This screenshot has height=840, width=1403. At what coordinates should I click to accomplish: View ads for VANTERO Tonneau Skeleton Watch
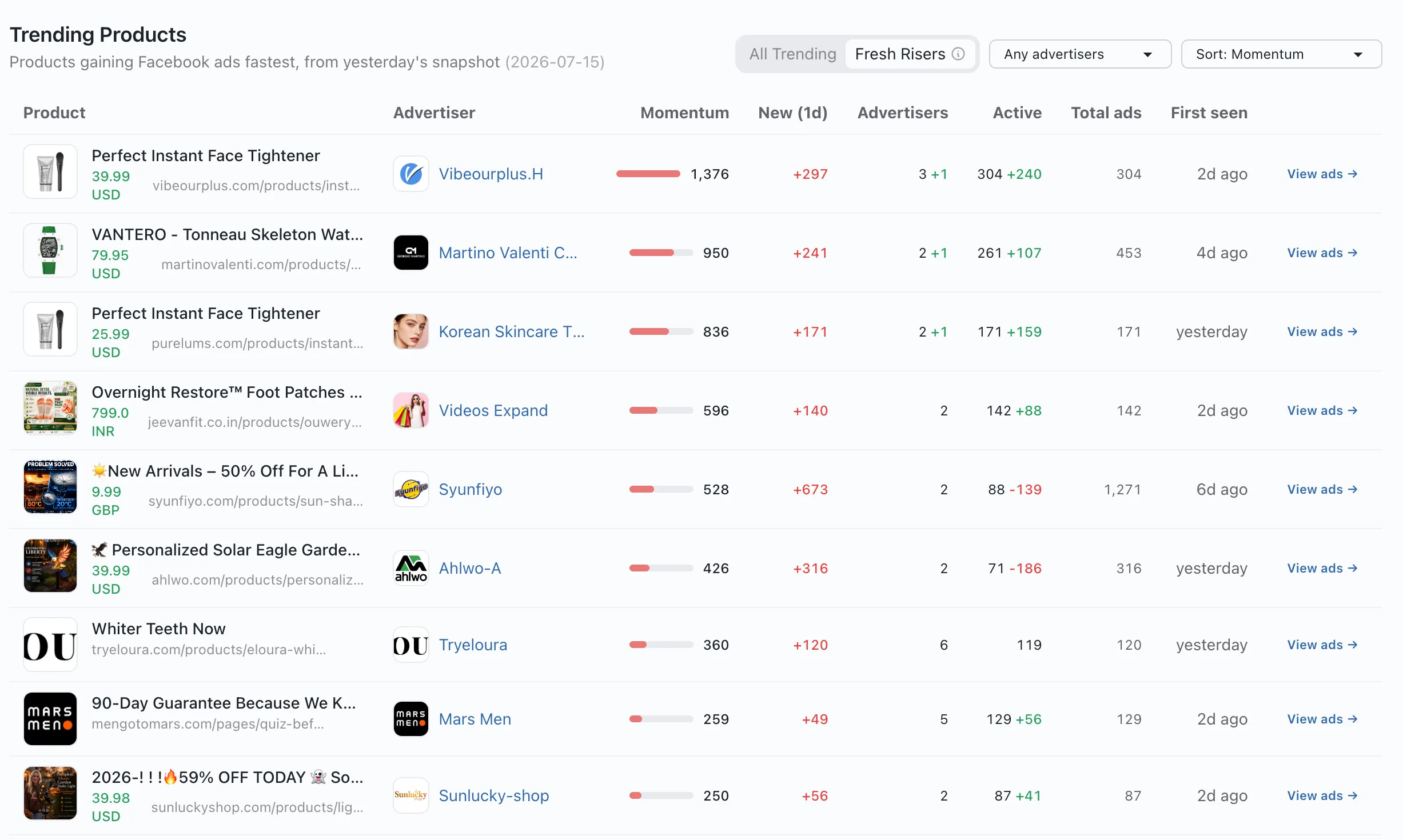1322,253
